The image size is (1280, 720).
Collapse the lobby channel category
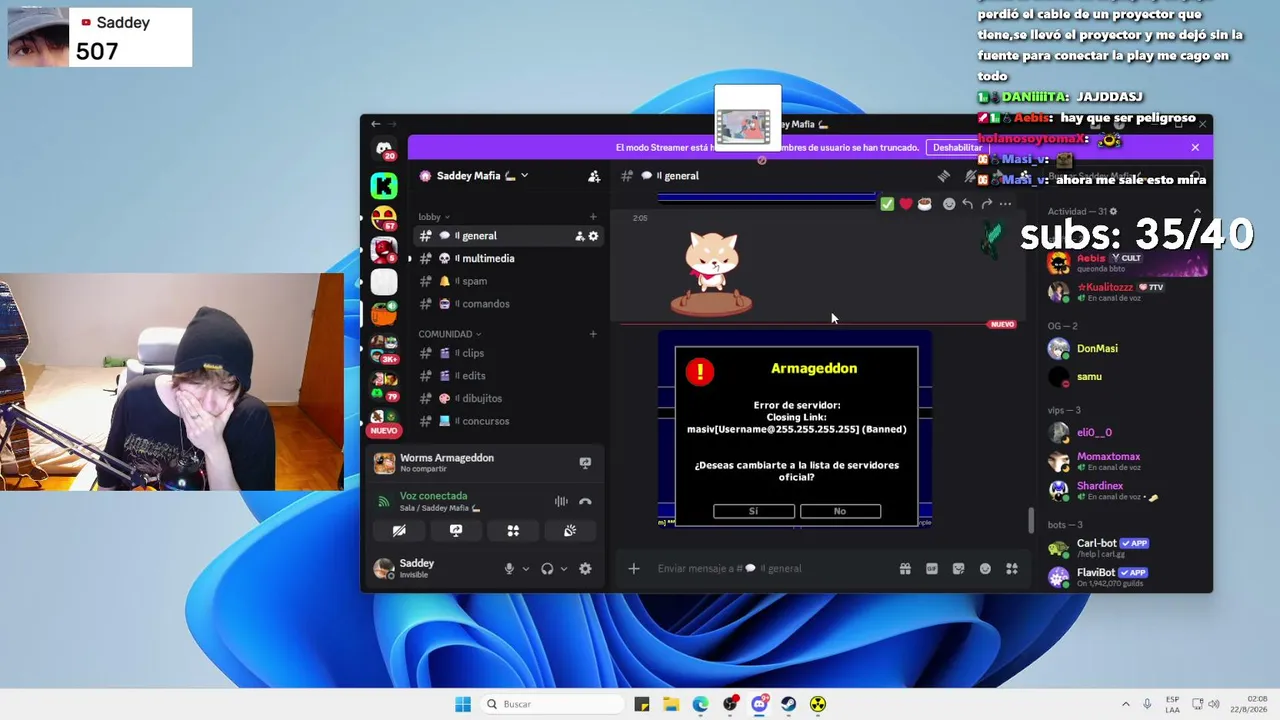[434, 217]
